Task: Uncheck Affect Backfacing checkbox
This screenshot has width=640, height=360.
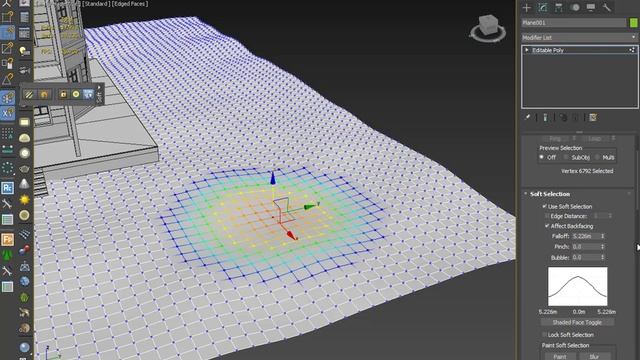Action: [x=547, y=226]
